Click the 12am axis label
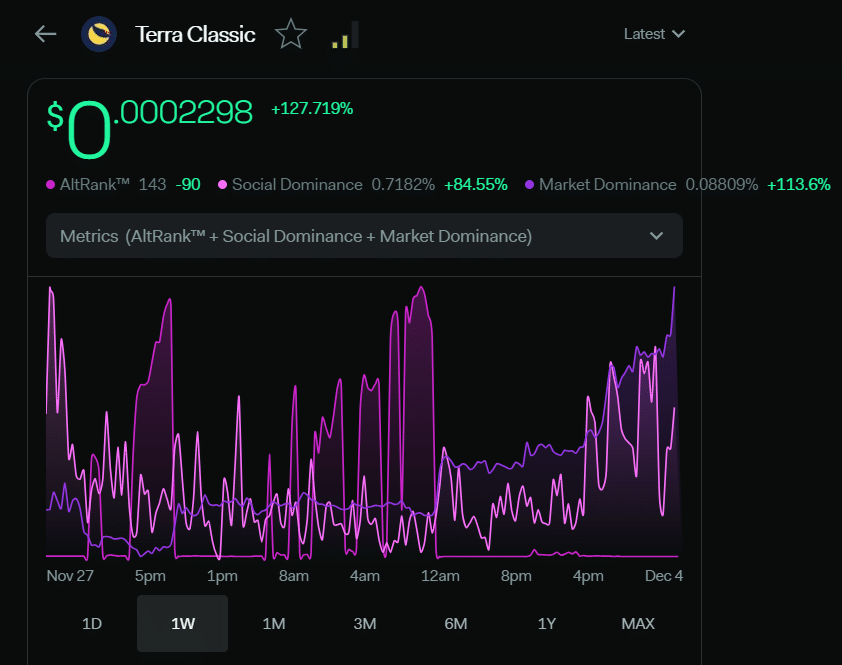This screenshot has height=665, width=842. click(x=440, y=576)
